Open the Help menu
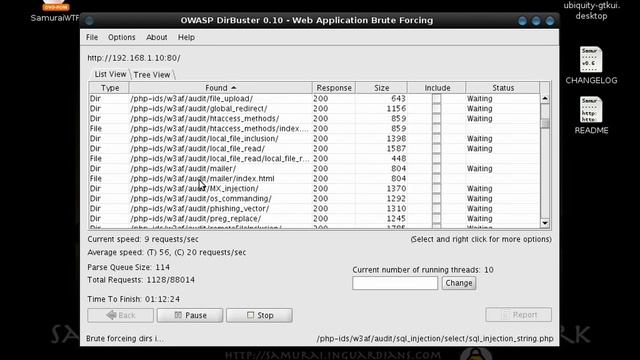This screenshot has height=360, width=640. (x=186, y=37)
